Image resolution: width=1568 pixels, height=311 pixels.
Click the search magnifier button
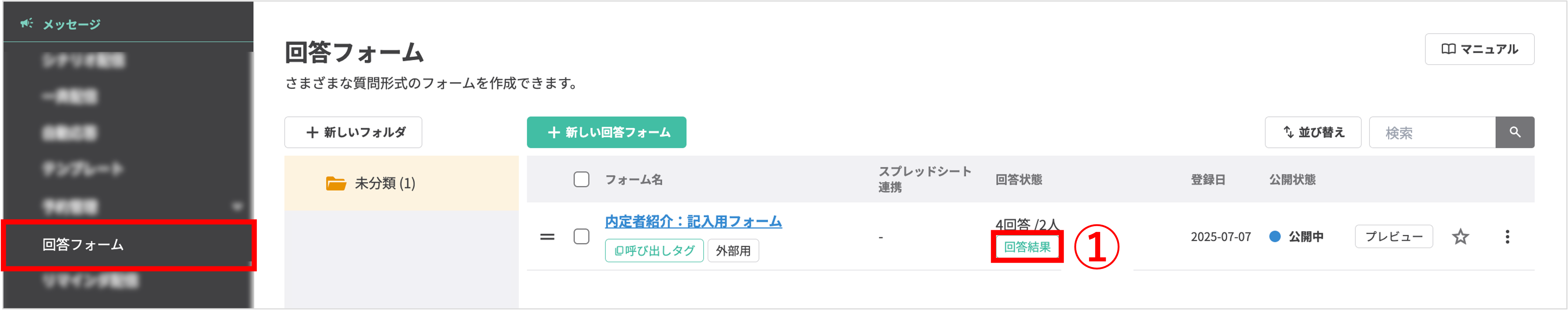point(1515,132)
